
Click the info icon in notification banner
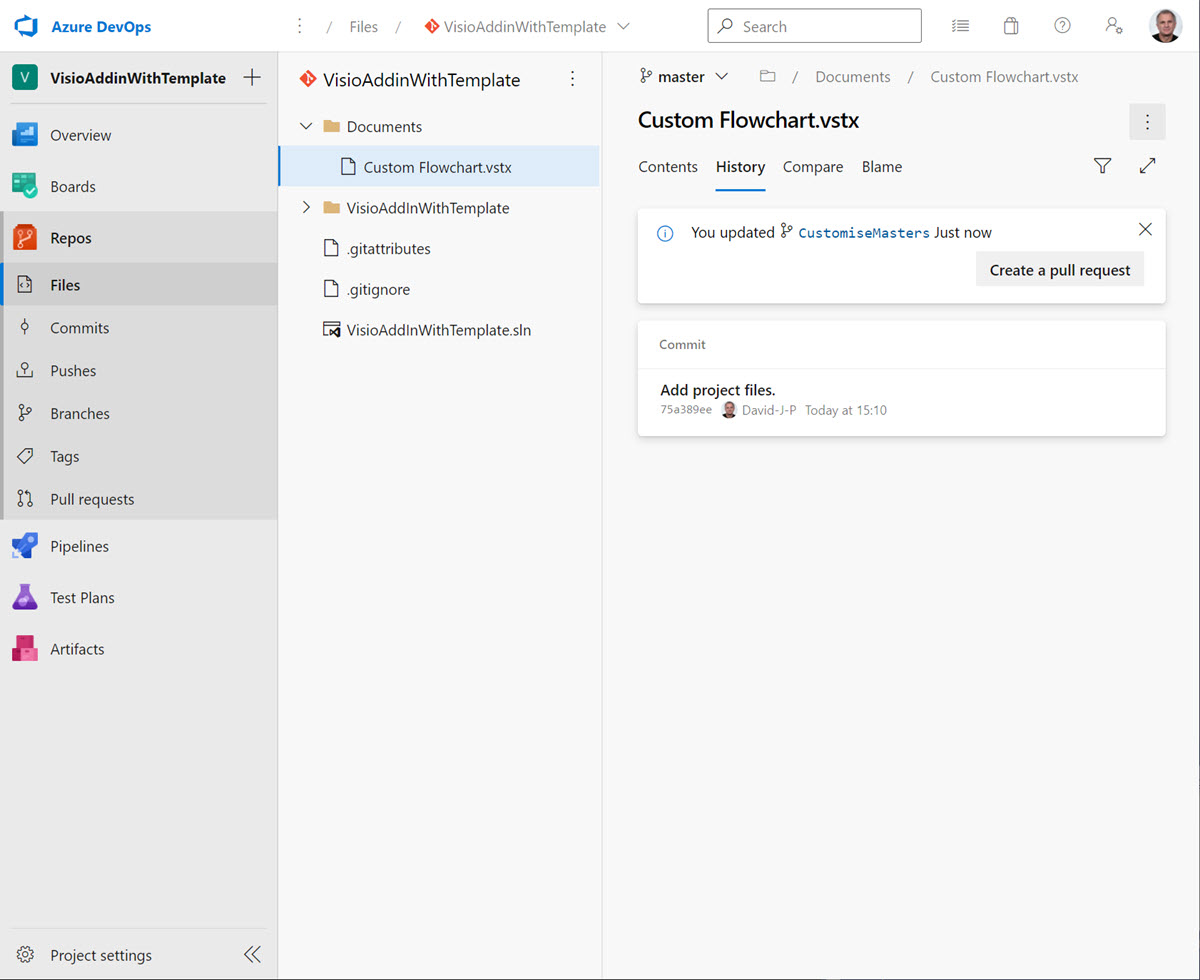tap(664, 233)
